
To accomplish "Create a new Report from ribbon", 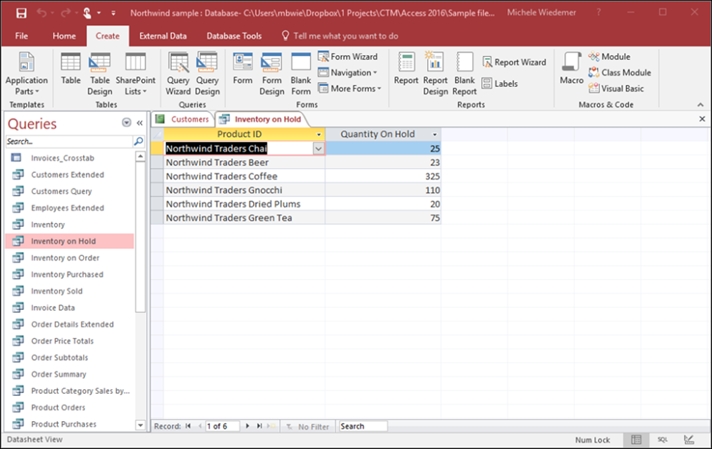I will click(x=406, y=69).
